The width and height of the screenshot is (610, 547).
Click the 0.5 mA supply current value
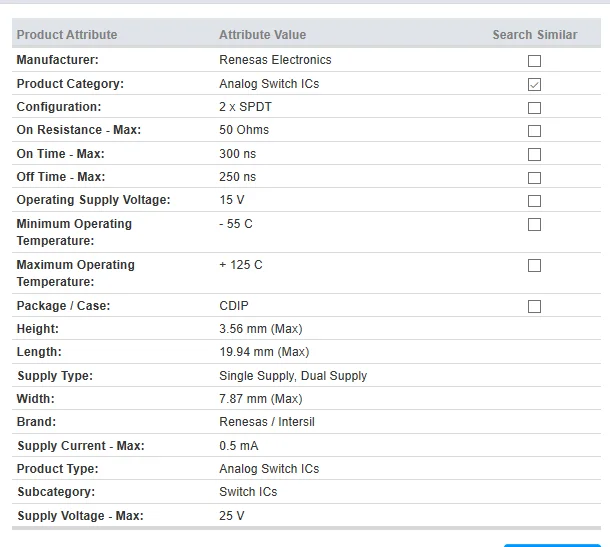pos(239,445)
